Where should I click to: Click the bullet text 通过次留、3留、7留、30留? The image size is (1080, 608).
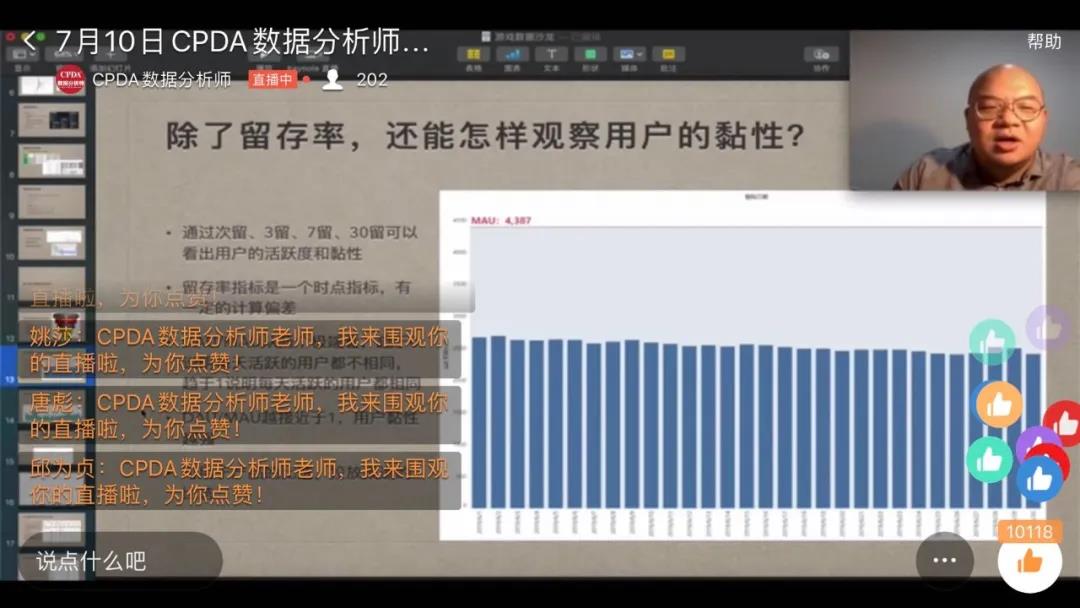click(299, 242)
